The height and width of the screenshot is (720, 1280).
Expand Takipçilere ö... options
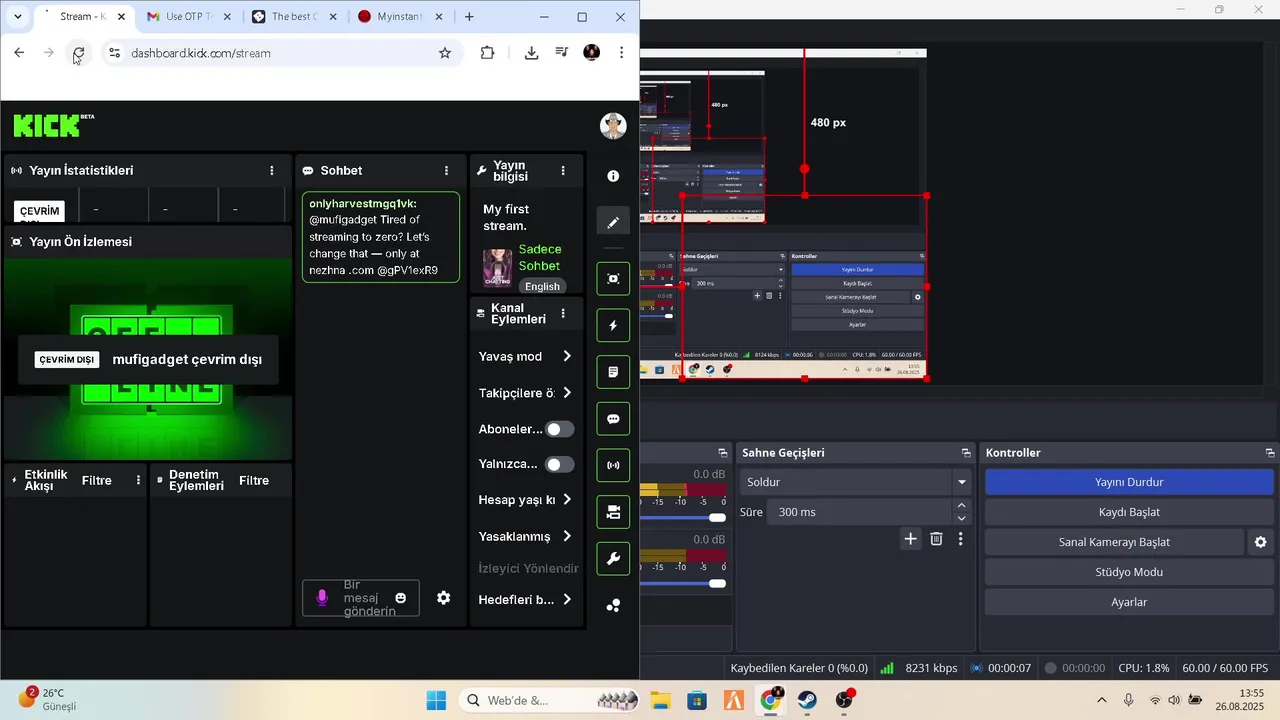click(525, 393)
